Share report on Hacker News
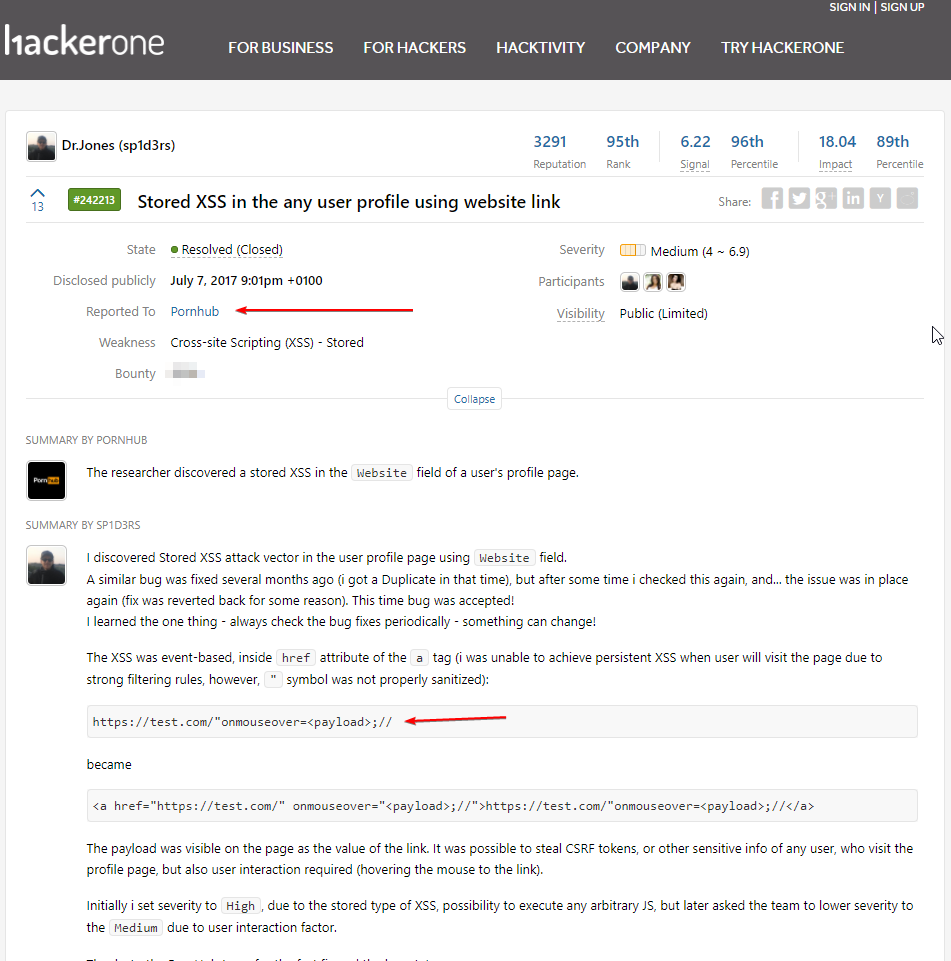 click(x=880, y=199)
